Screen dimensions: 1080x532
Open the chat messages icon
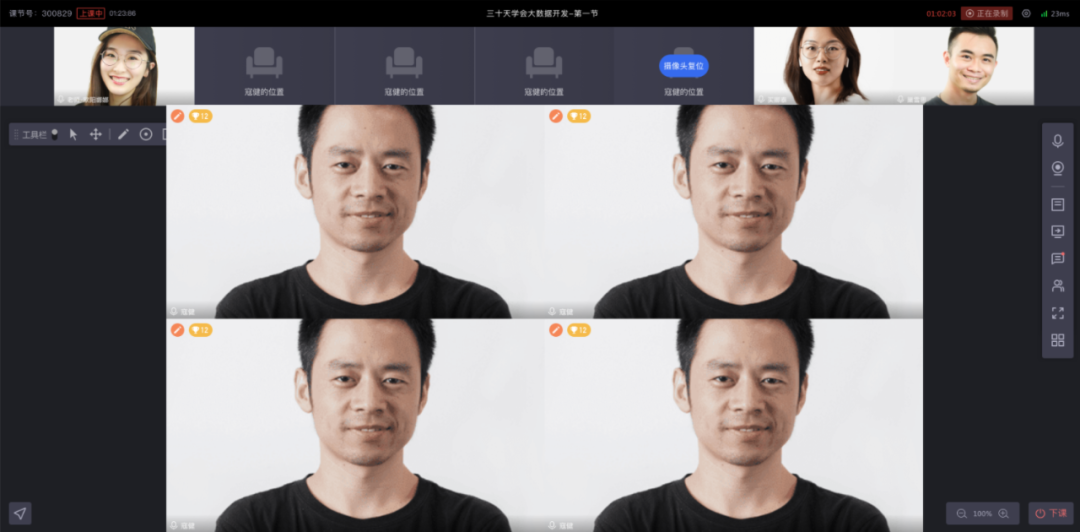click(x=1057, y=258)
